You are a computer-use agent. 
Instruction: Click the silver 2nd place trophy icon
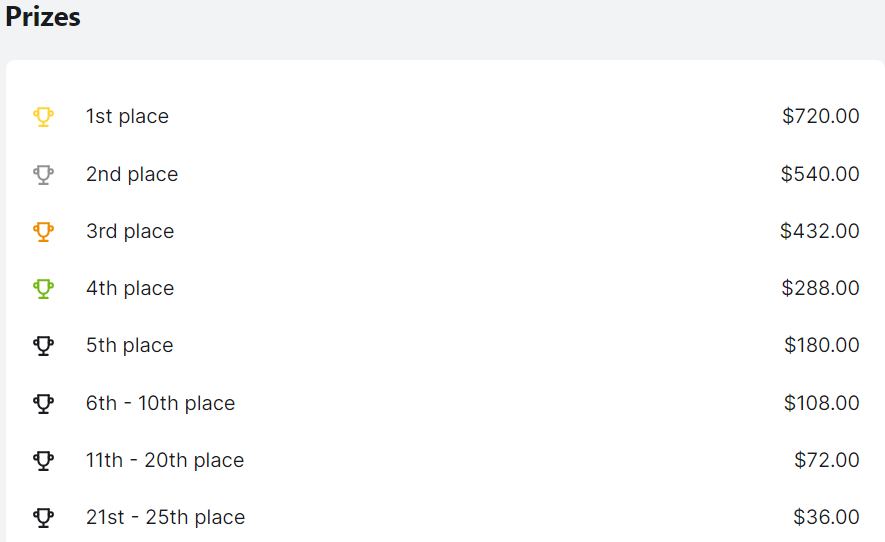[x=43, y=174]
